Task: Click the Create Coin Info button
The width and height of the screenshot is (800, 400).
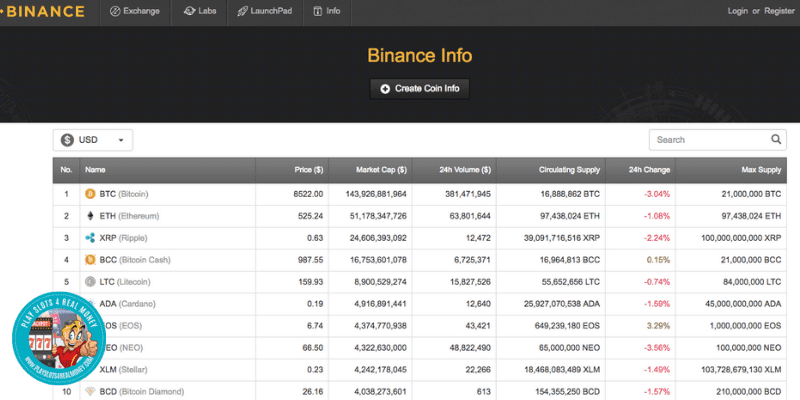Action: pos(419,89)
